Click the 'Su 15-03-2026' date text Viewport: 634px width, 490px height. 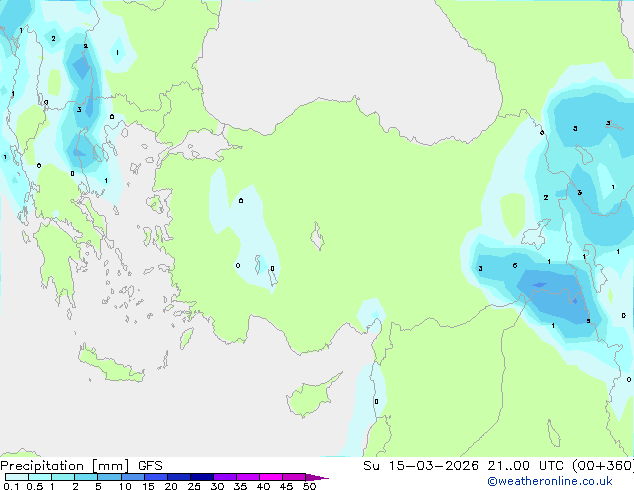pos(421,466)
